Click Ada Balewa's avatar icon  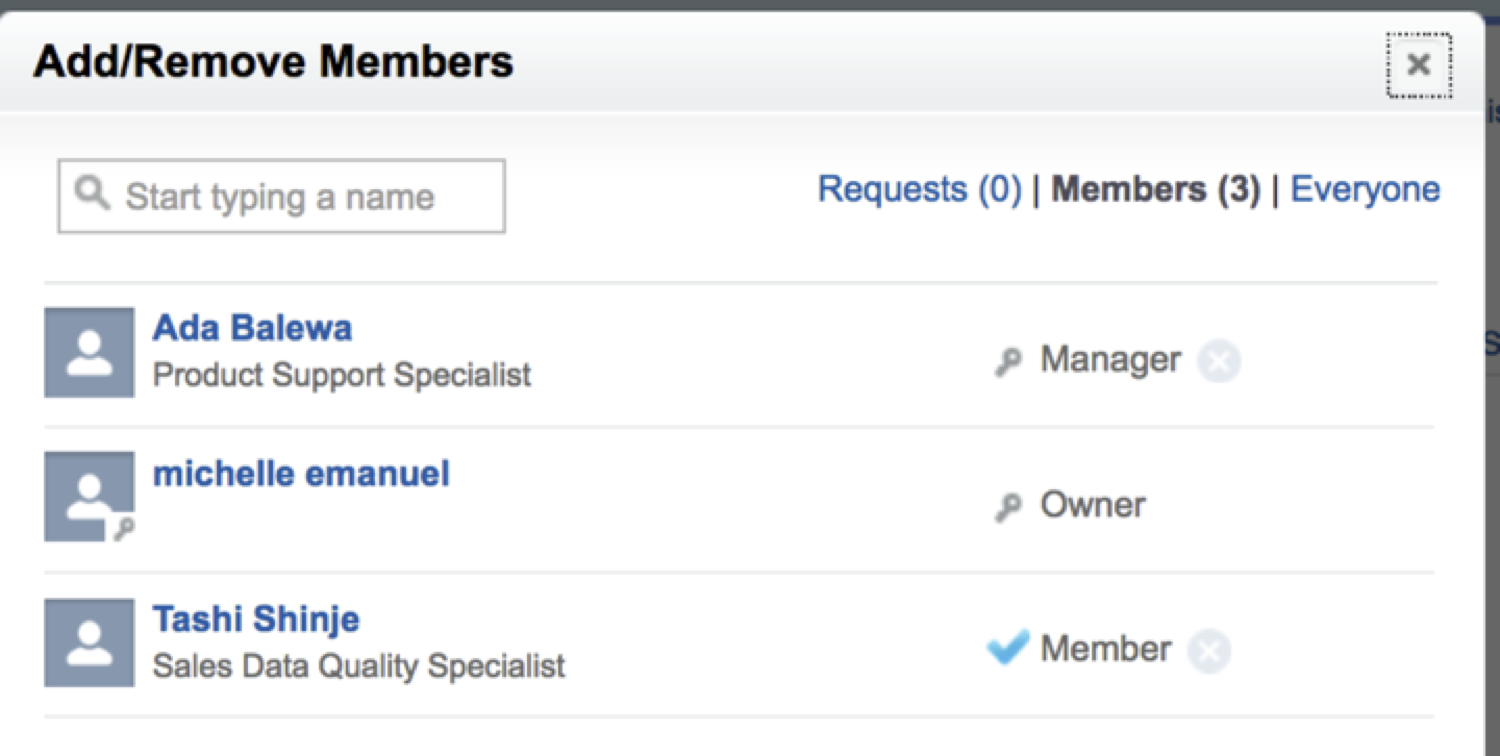[x=89, y=352]
